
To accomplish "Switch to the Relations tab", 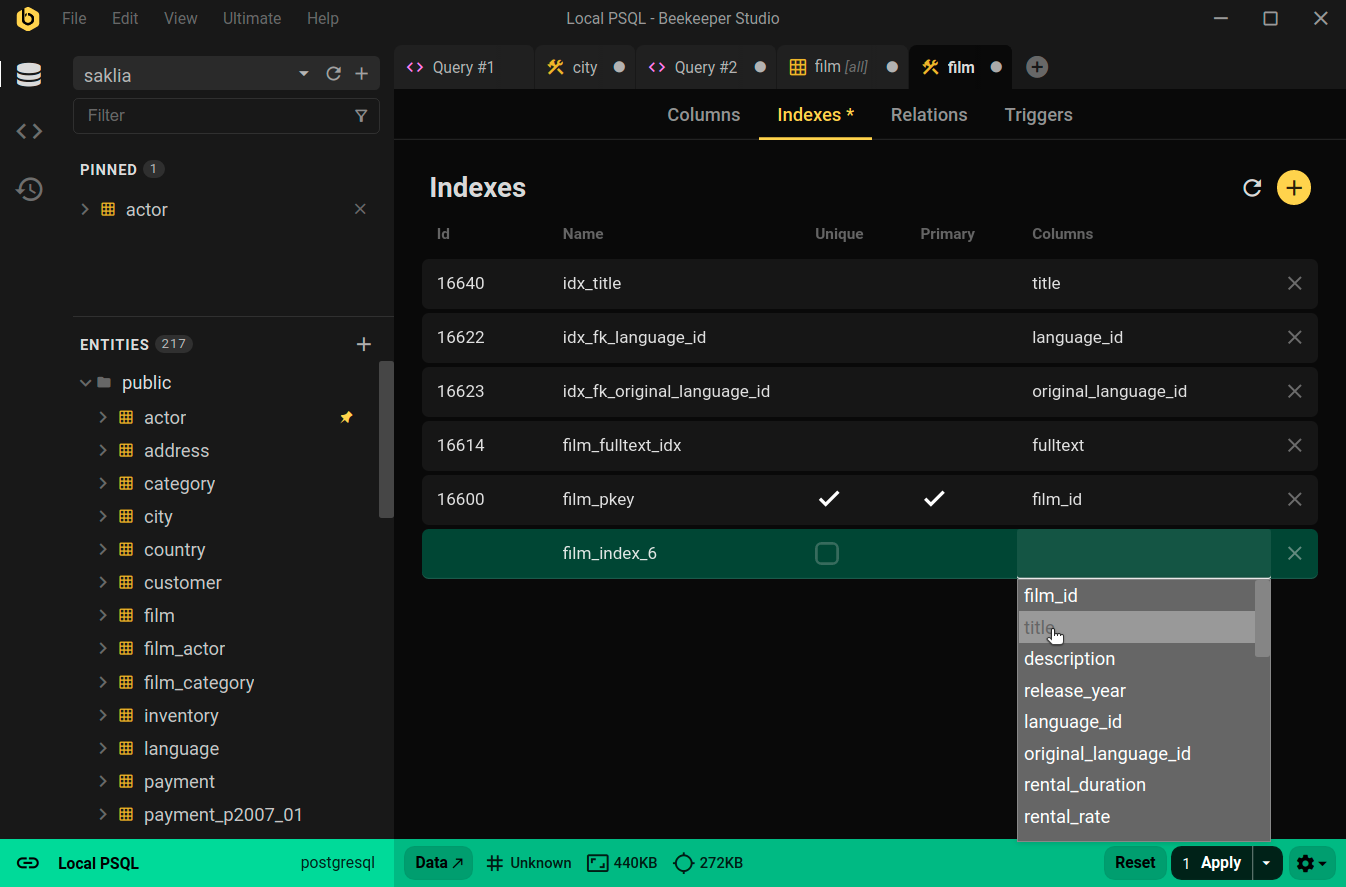I will (928, 115).
